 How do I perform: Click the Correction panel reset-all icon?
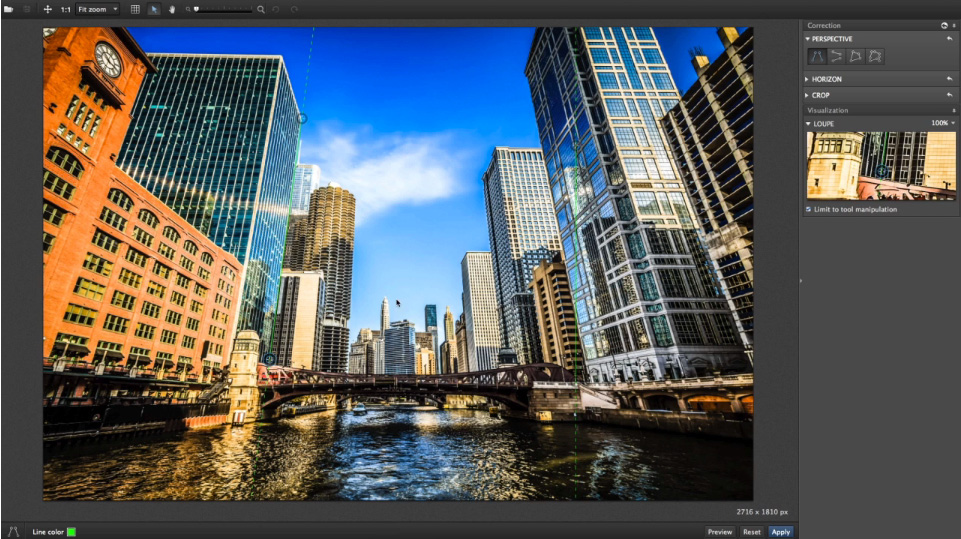(944, 26)
